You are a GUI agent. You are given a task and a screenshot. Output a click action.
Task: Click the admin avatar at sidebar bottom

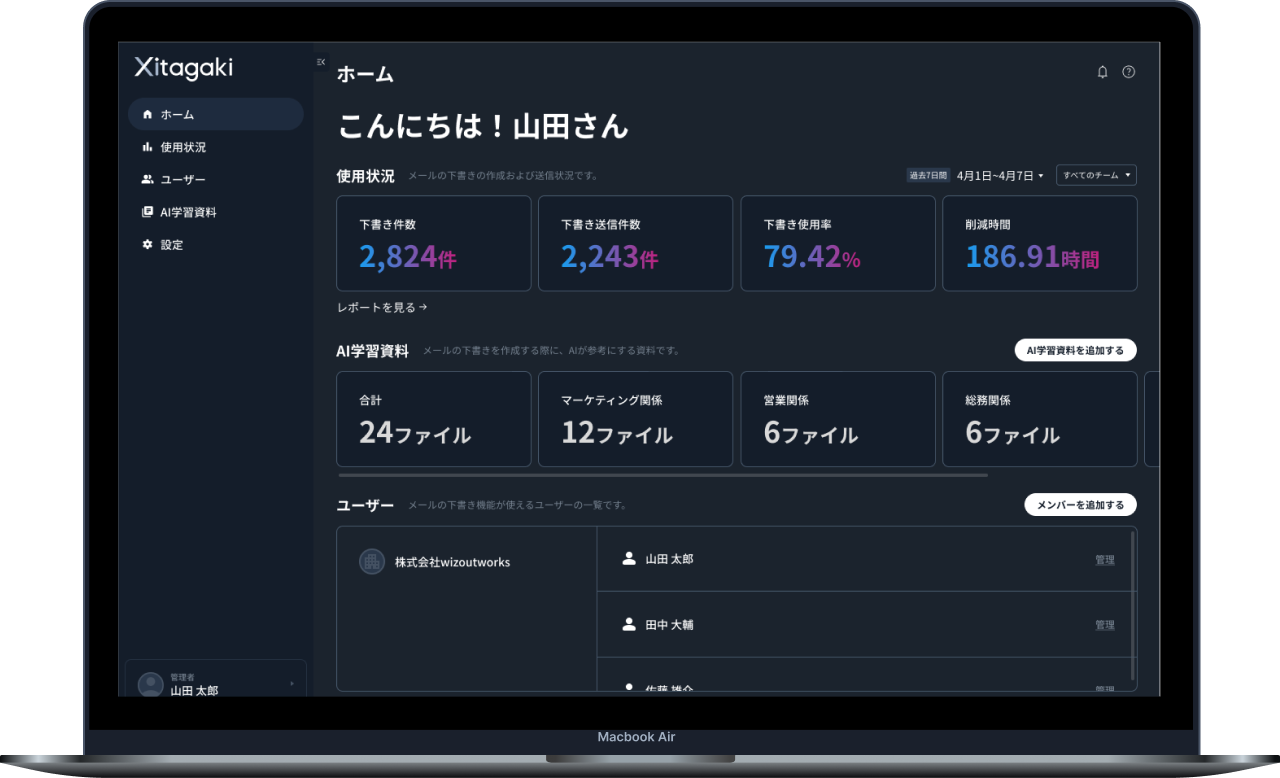151,685
